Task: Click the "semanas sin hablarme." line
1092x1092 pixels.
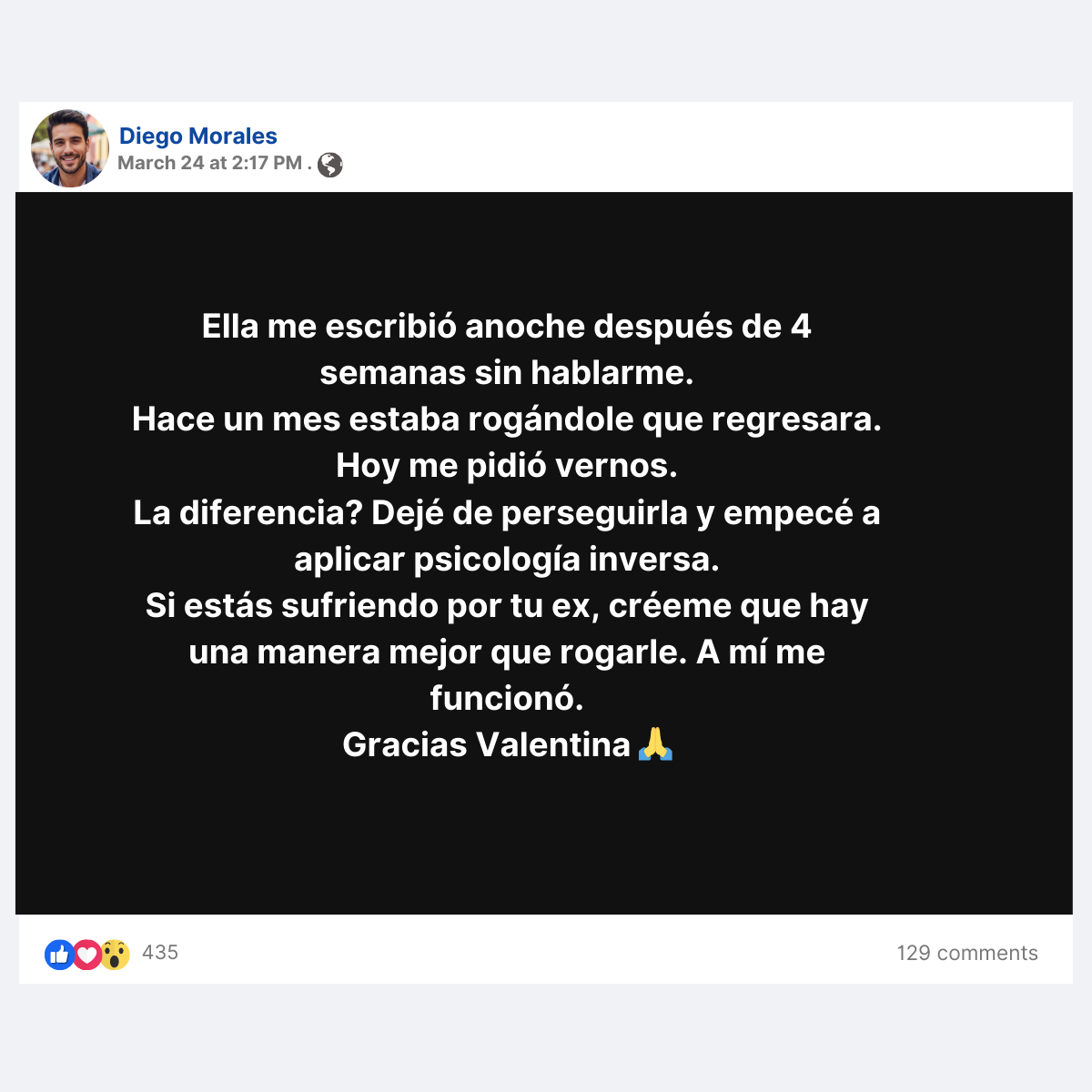Action: point(507,373)
